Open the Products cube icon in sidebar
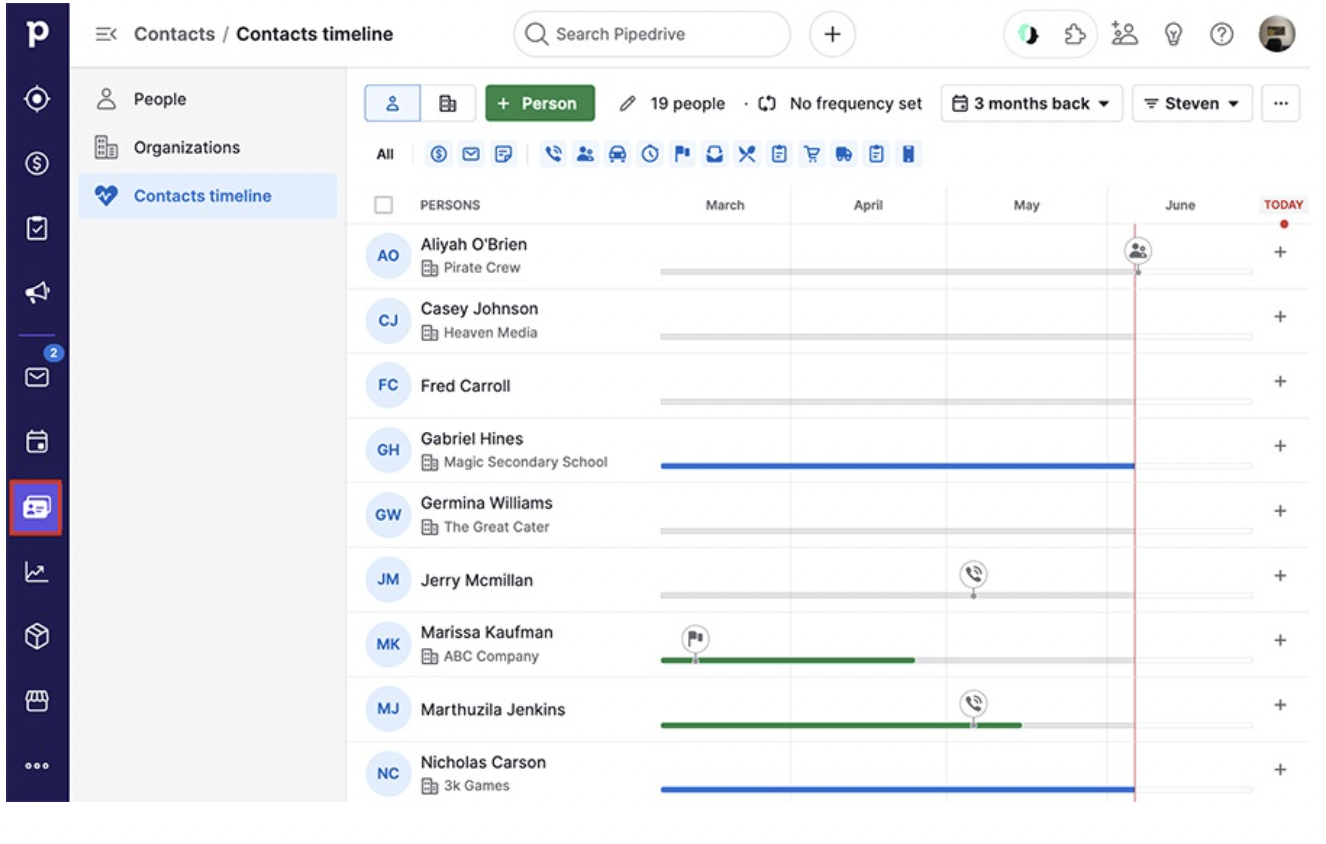This screenshot has height=844, width=1326. [x=37, y=637]
